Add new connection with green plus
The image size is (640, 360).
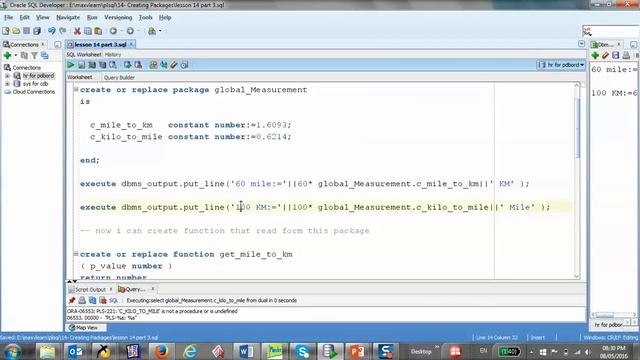pyautogui.click(x=7, y=56)
